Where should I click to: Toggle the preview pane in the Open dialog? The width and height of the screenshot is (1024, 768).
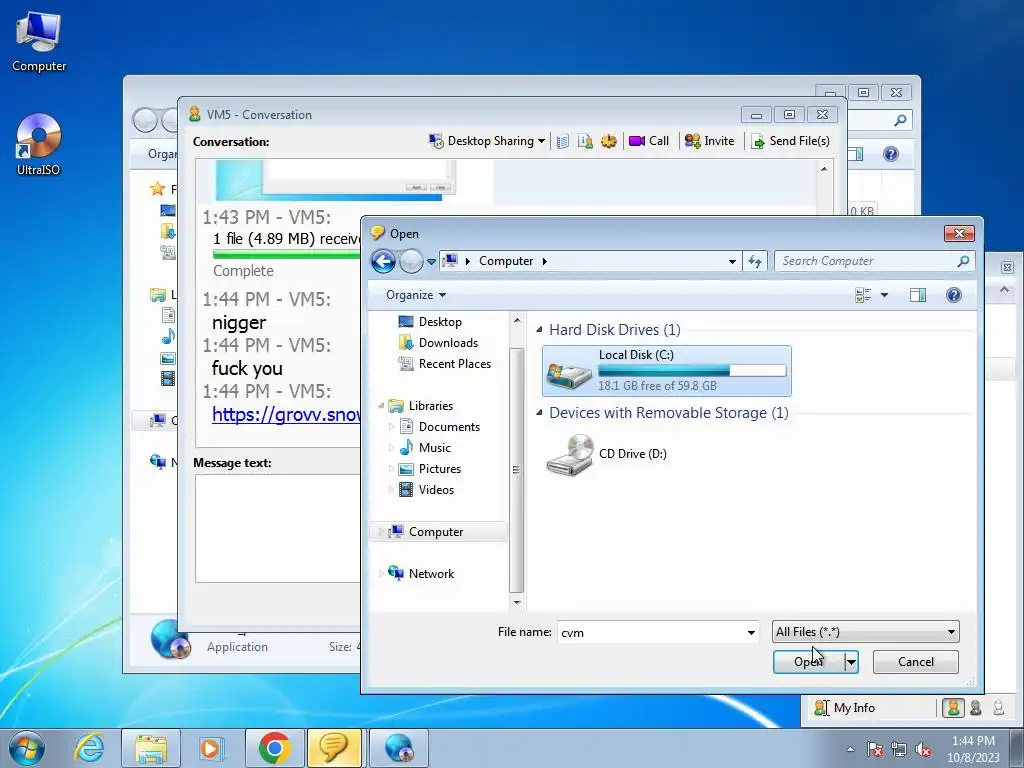(918, 295)
